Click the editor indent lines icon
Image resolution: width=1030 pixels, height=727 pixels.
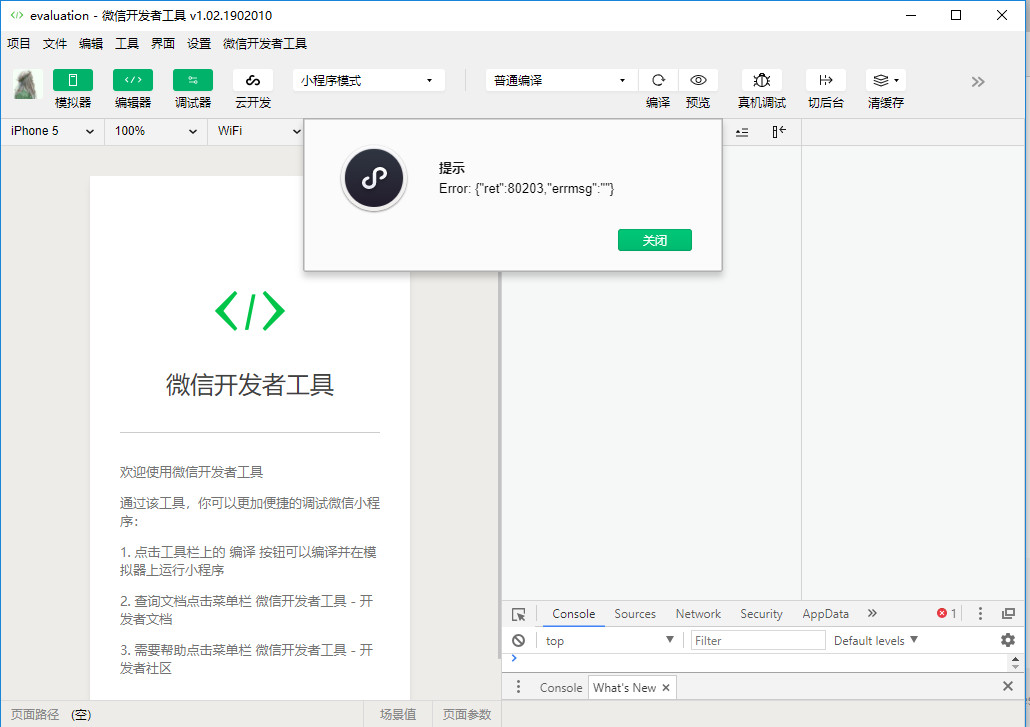pyautogui.click(x=742, y=132)
